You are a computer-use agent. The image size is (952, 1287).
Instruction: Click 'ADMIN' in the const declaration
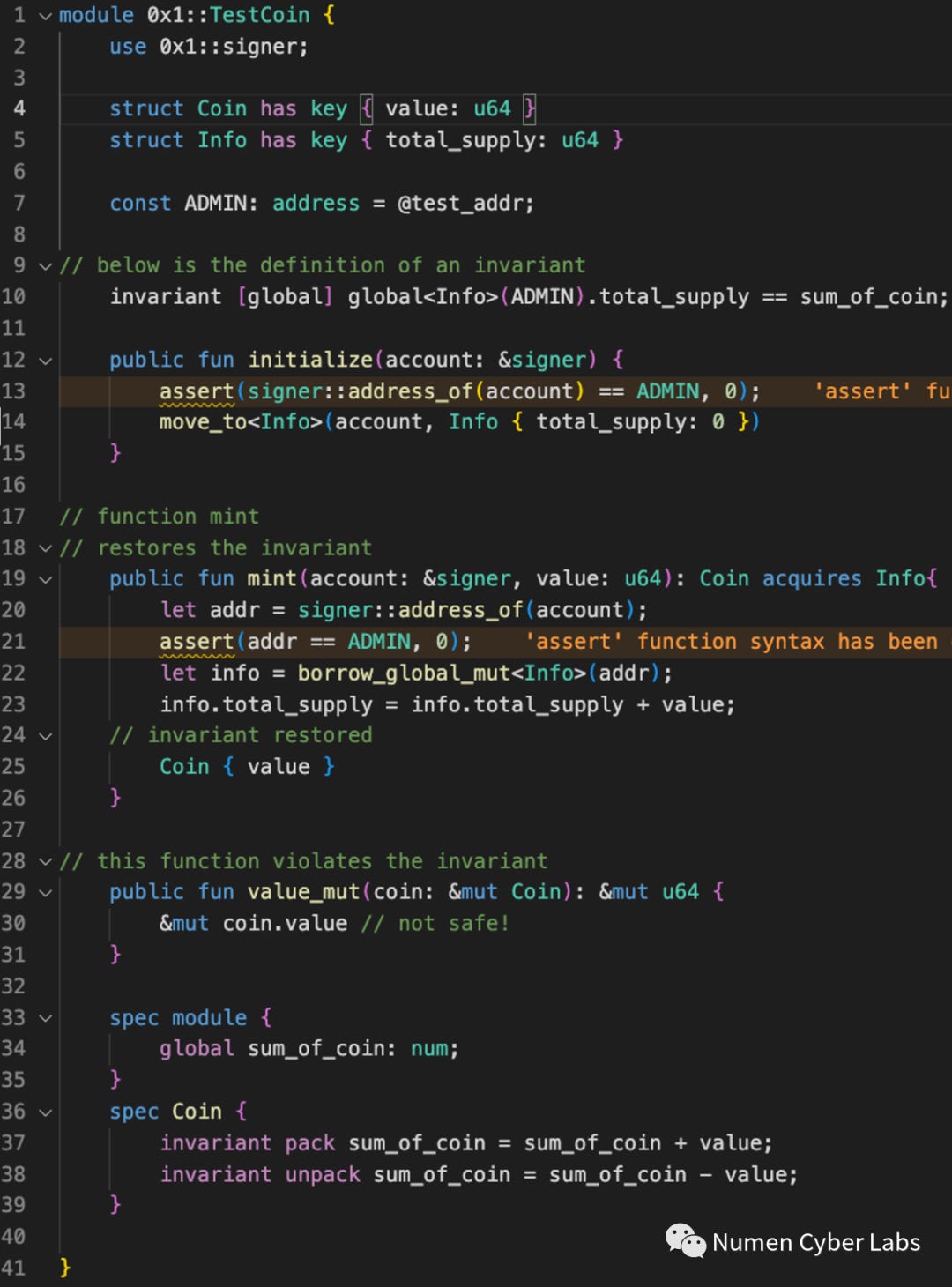click(215, 204)
